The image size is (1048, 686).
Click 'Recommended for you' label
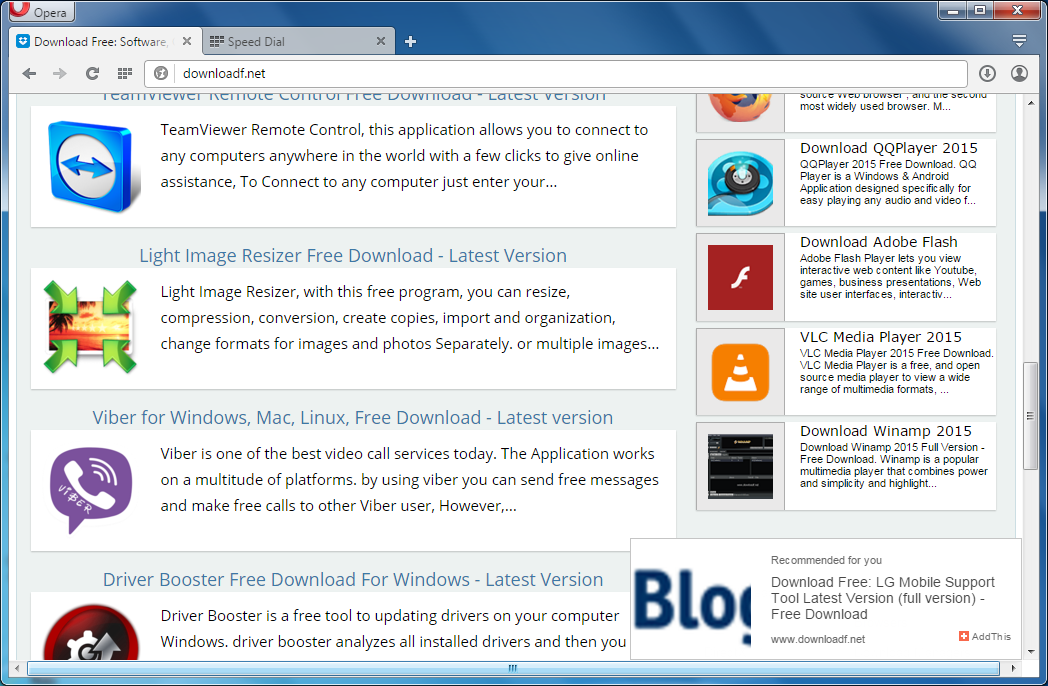(826, 560)
